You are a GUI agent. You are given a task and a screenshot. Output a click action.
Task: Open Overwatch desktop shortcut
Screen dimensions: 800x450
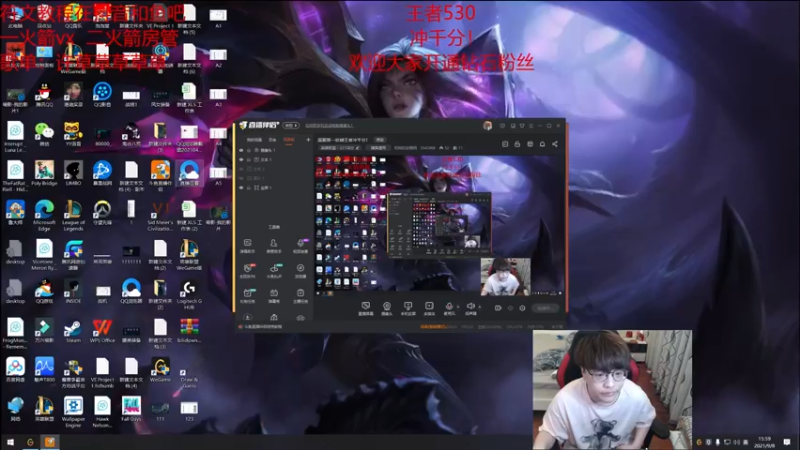pyautogui.click(x=102, y=213)
